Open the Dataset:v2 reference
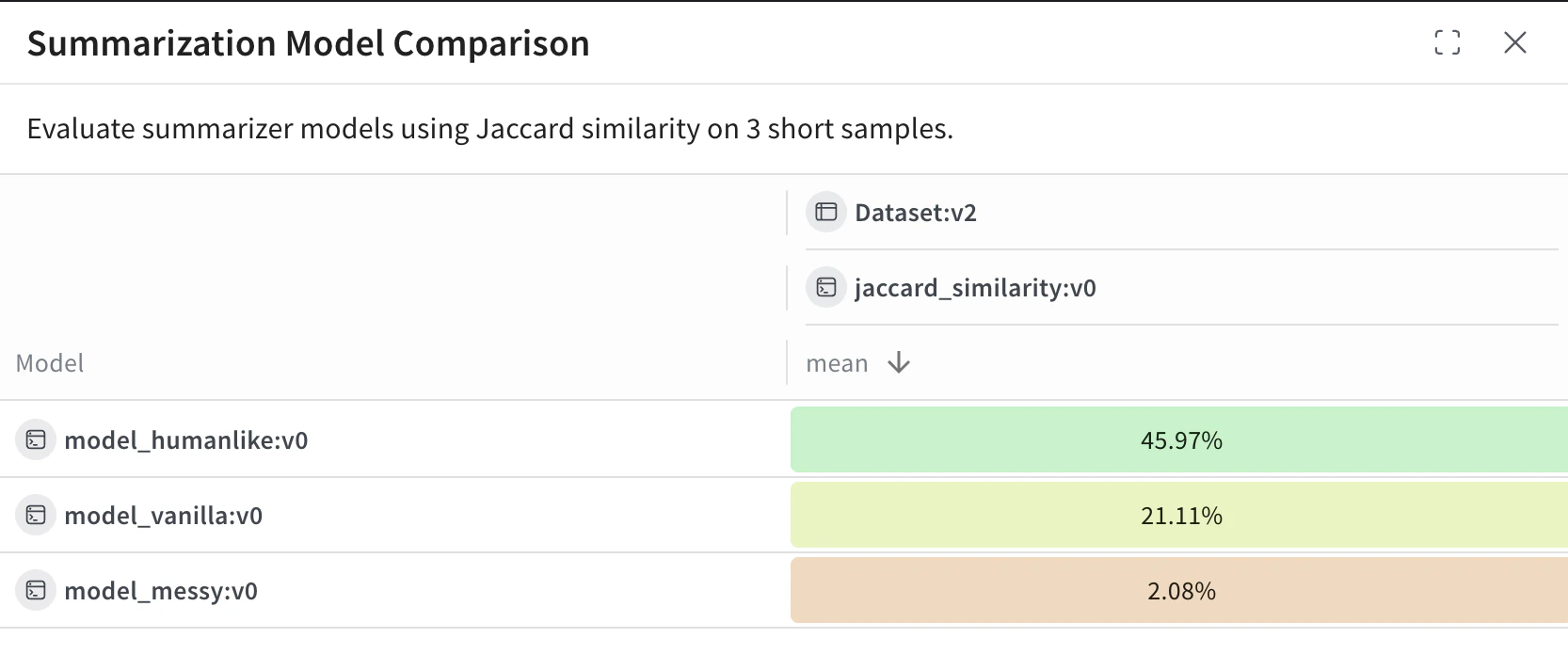Viewport: 1568px width, 670px height. [x=915, y=213]
